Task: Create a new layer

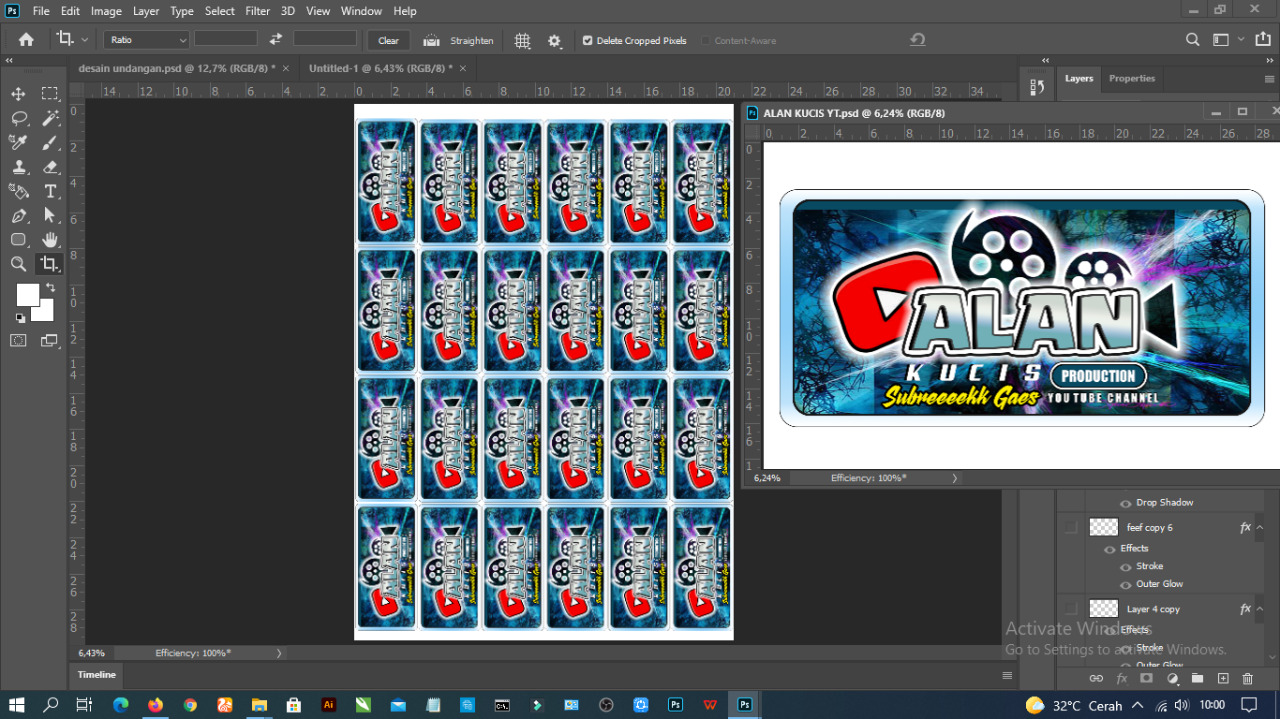Action: point(1223,678)
